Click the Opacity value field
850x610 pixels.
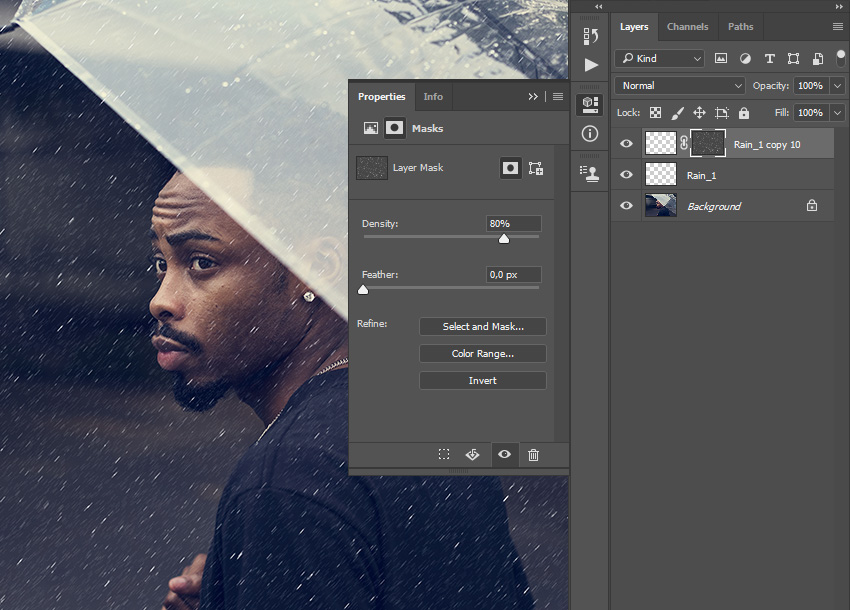click(811, 86)
